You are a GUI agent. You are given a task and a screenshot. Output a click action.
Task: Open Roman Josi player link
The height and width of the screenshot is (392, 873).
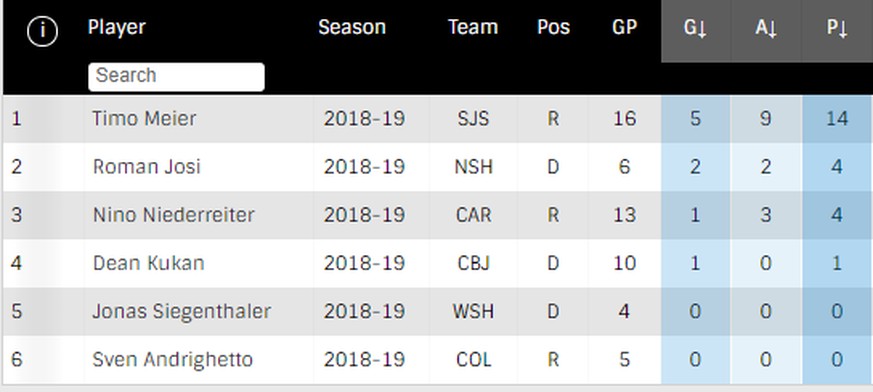coord(146,166)
